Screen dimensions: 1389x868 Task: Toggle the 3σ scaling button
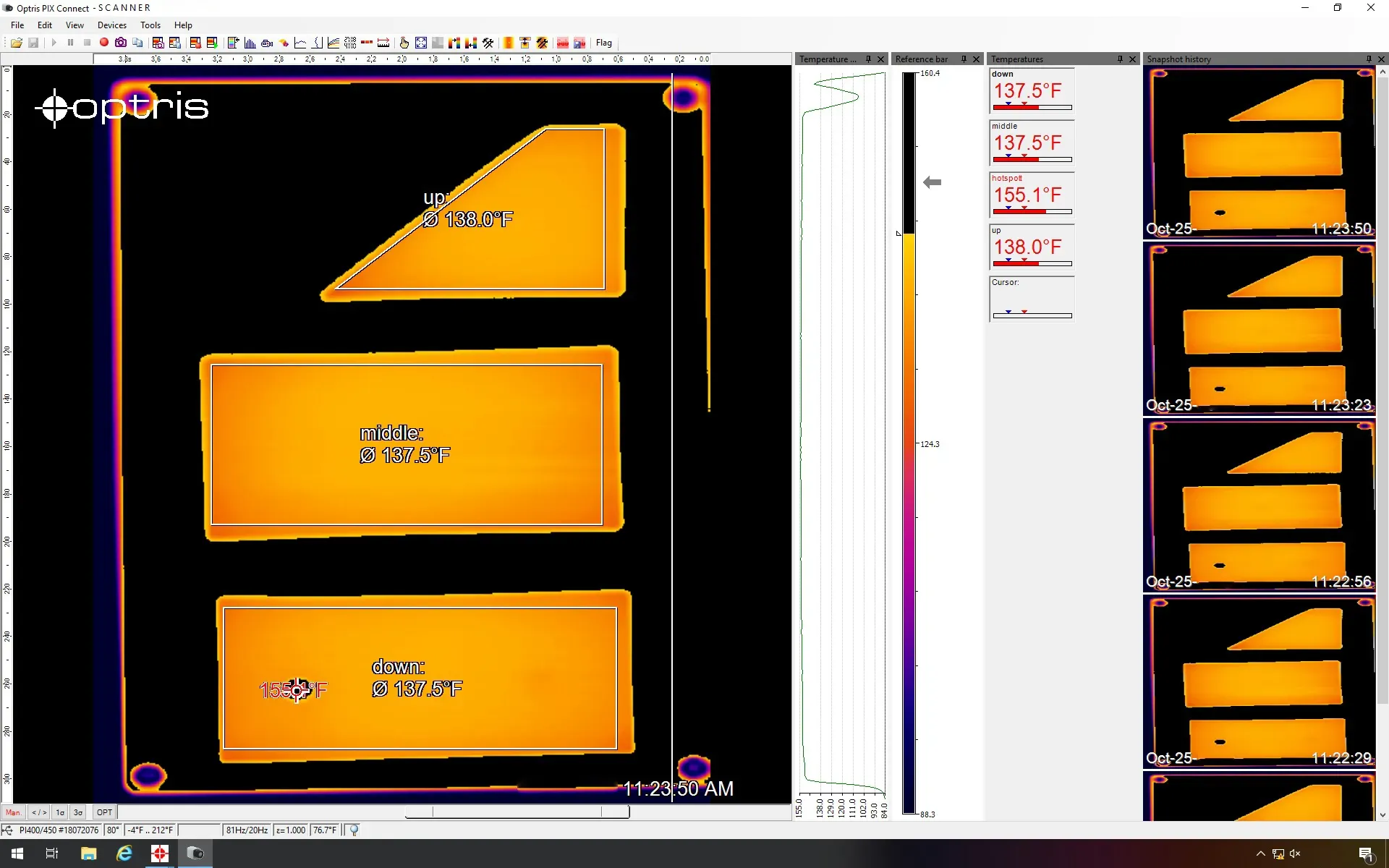[x=78, y=812]
